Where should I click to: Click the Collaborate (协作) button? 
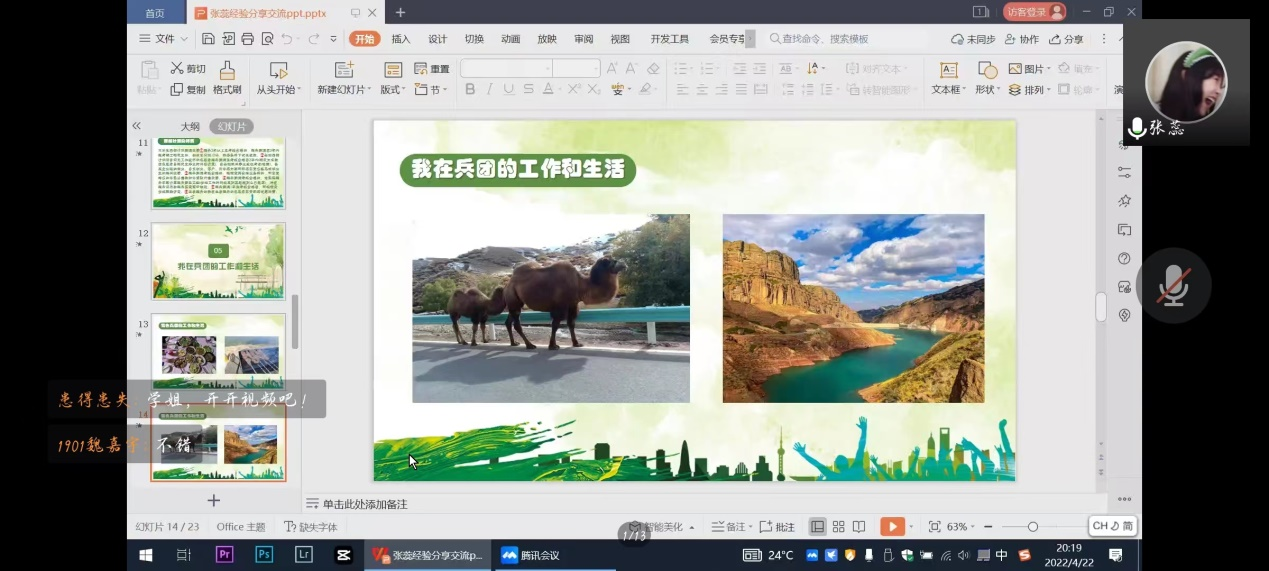[x=1022, y=39]
